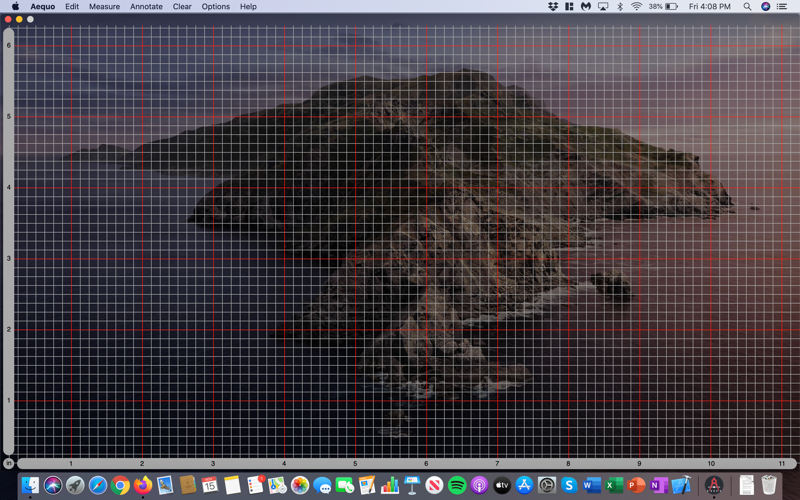Open the Measure menu

(x=104, y=6)
